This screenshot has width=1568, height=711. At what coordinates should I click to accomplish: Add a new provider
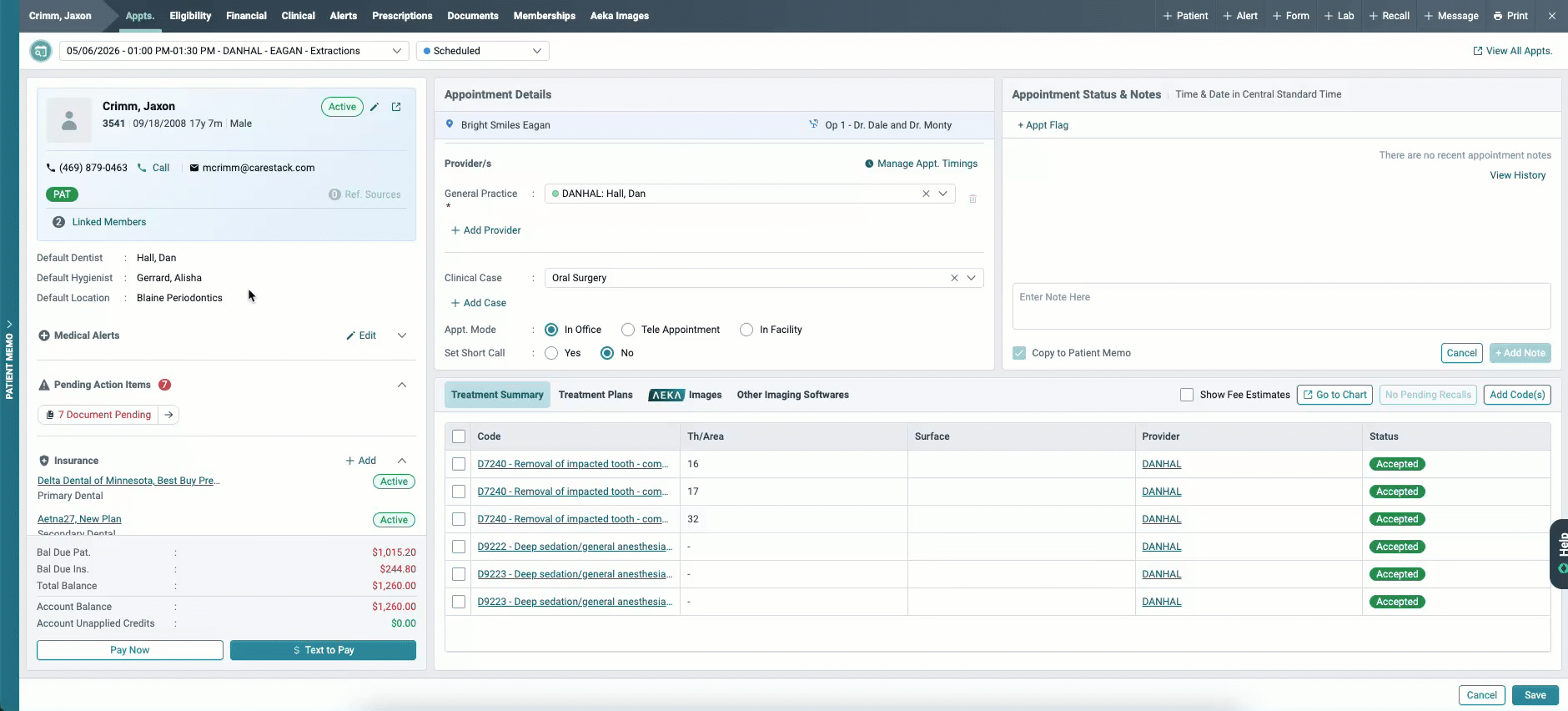tap(485, 230)
